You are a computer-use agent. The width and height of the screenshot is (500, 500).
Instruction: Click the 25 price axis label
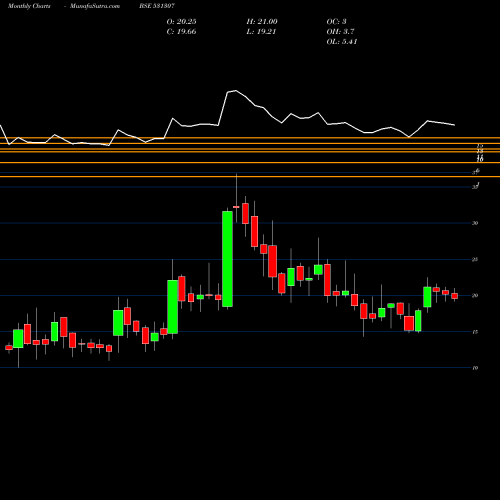[x=475, y=259]
